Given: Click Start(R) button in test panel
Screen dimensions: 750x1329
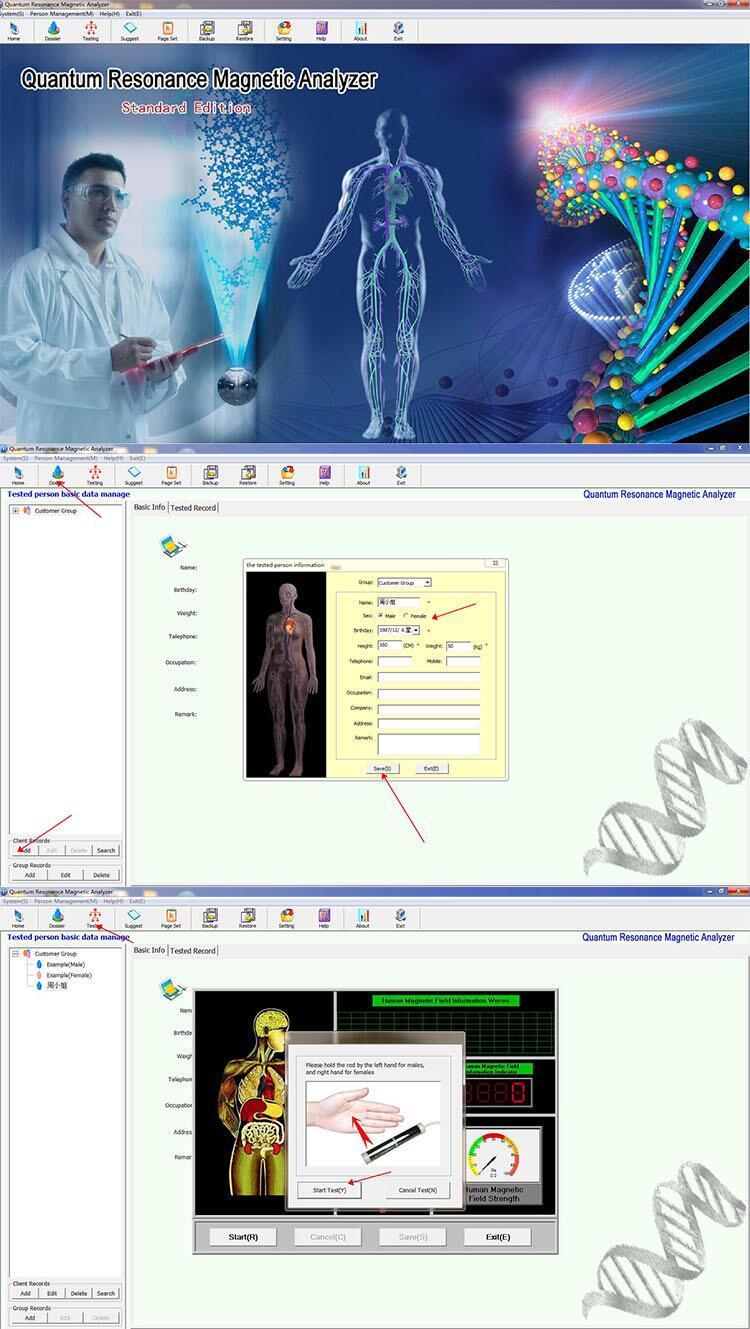Looking at the screenshot, I should pyautogui.click(x=243, y=1237).
